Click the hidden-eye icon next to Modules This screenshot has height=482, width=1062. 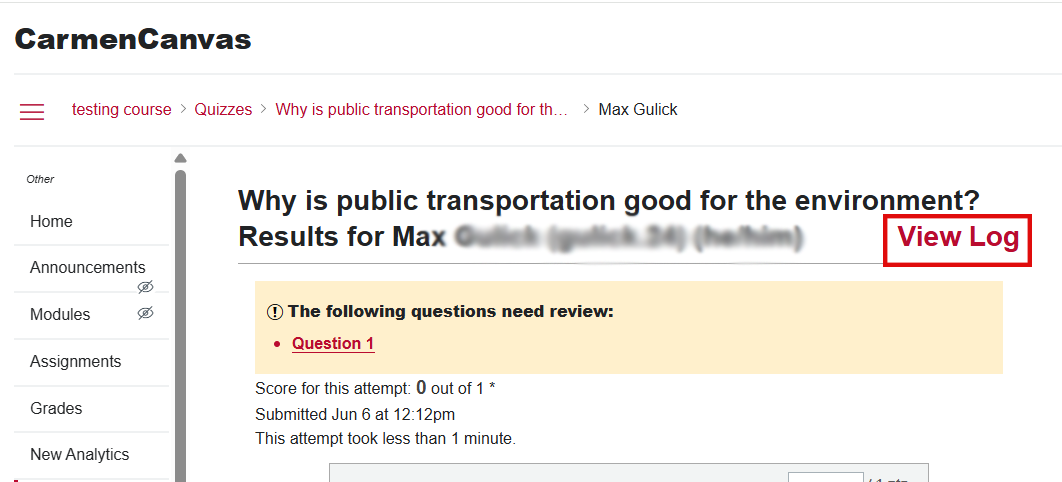click(x=145, y=313)
